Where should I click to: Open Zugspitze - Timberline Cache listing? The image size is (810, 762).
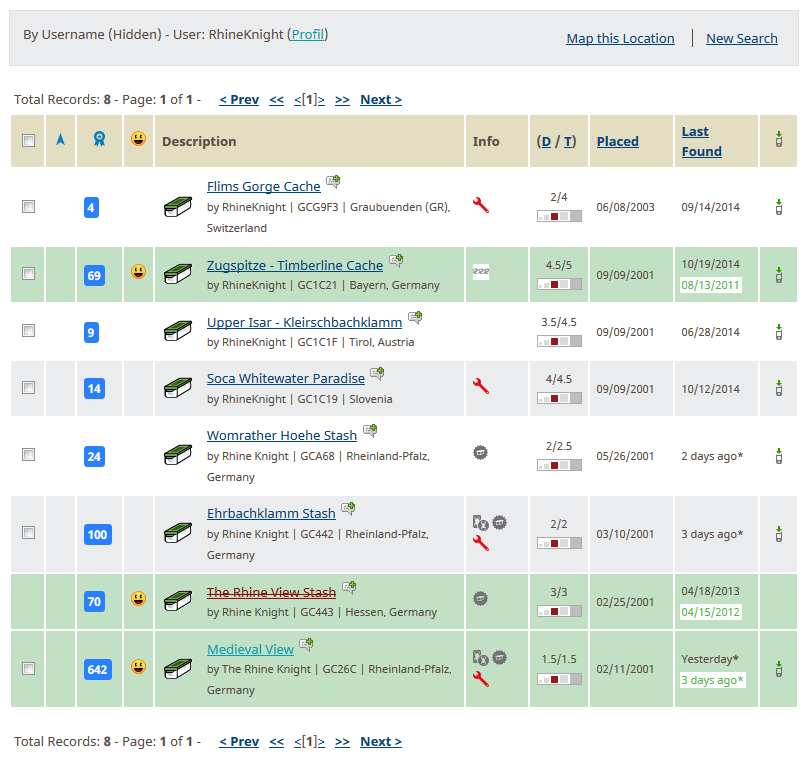(x=295, y=266)
